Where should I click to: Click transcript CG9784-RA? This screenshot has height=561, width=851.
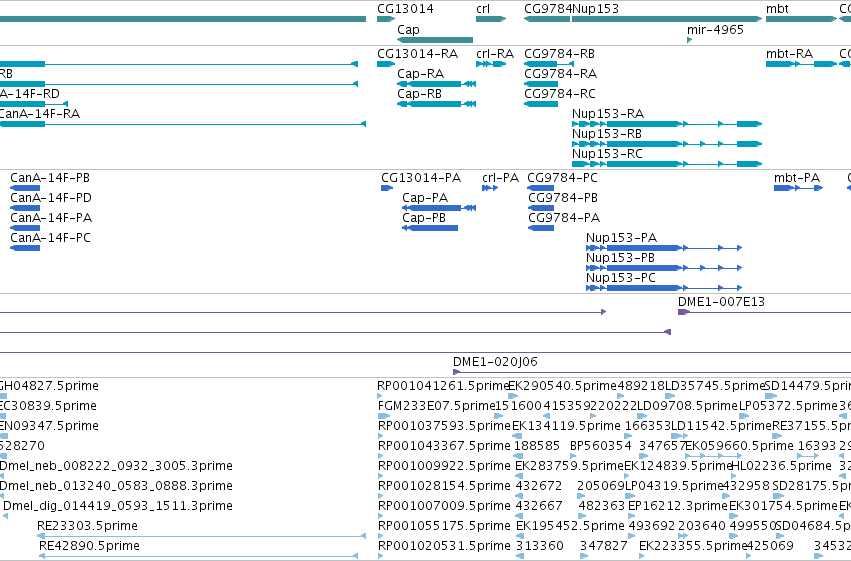coord(541,84)
